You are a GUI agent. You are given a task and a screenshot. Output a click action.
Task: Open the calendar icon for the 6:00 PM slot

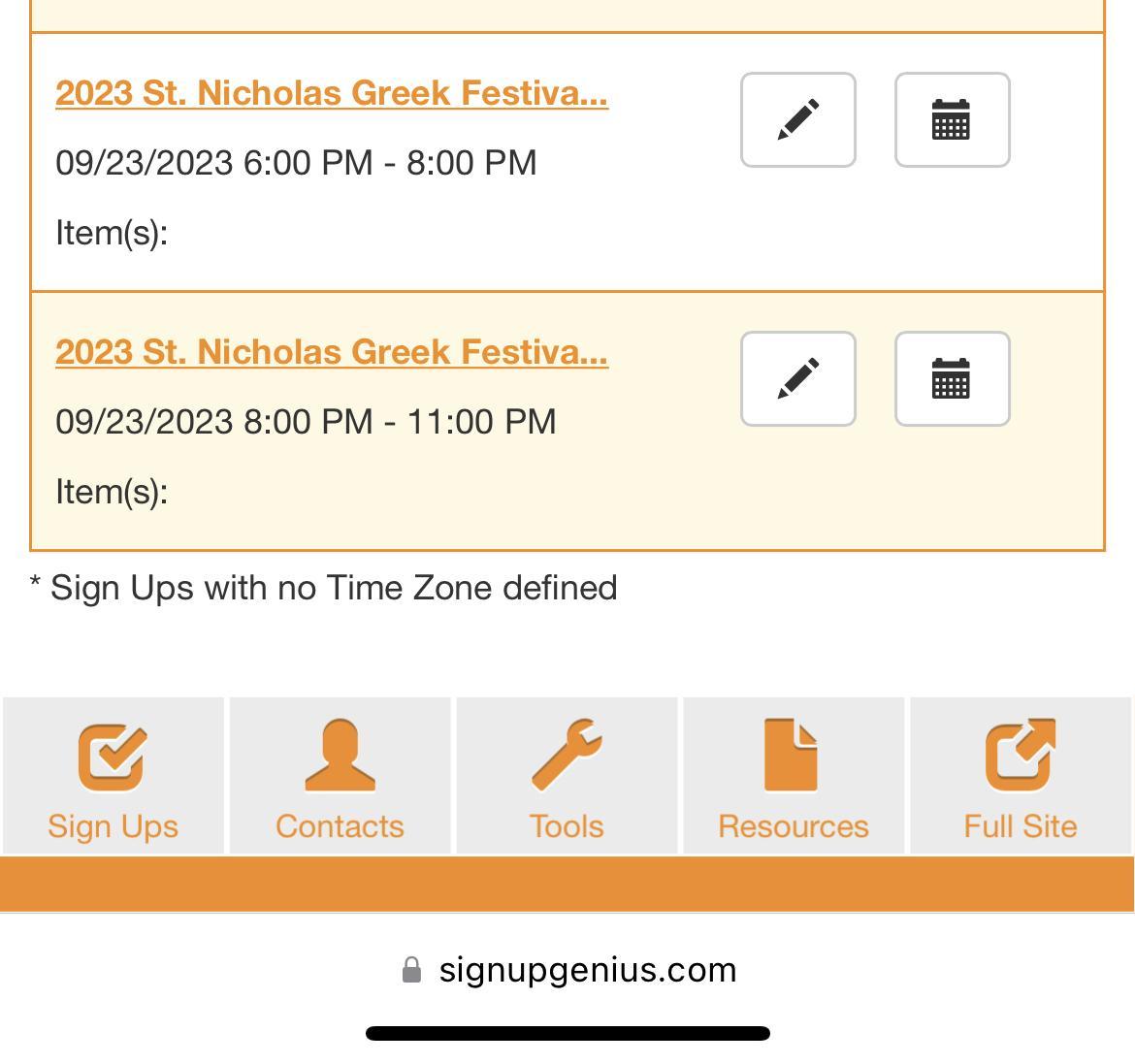[952, 119]
